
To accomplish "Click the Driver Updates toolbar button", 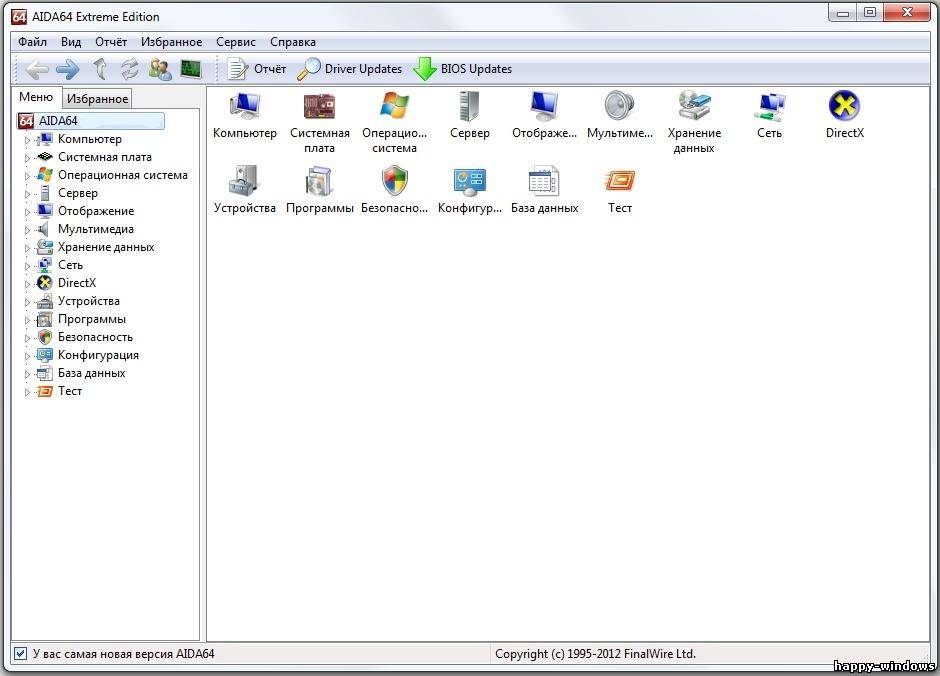I will point(350,69).
